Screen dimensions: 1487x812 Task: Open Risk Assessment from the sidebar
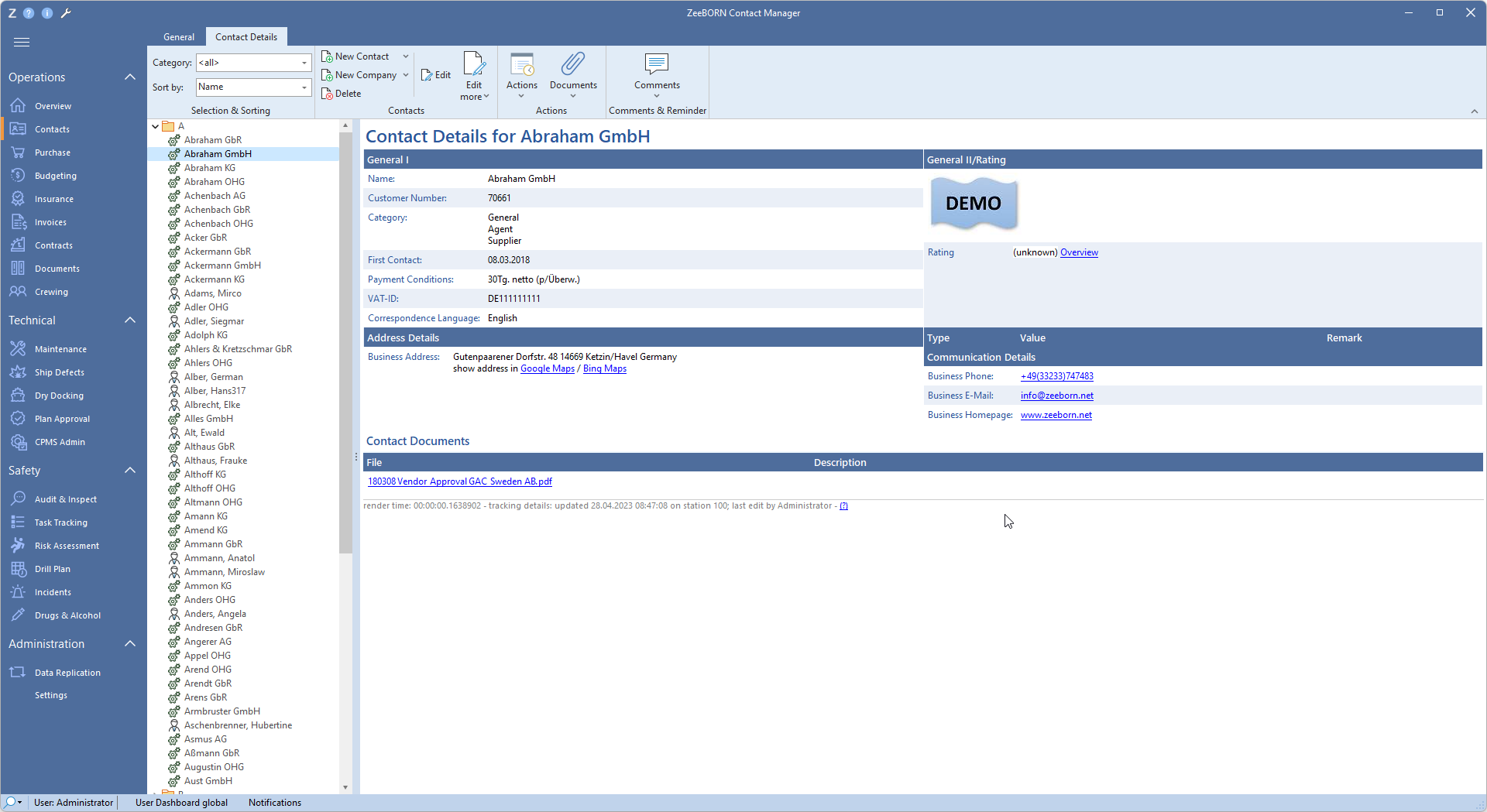[67, 546]
